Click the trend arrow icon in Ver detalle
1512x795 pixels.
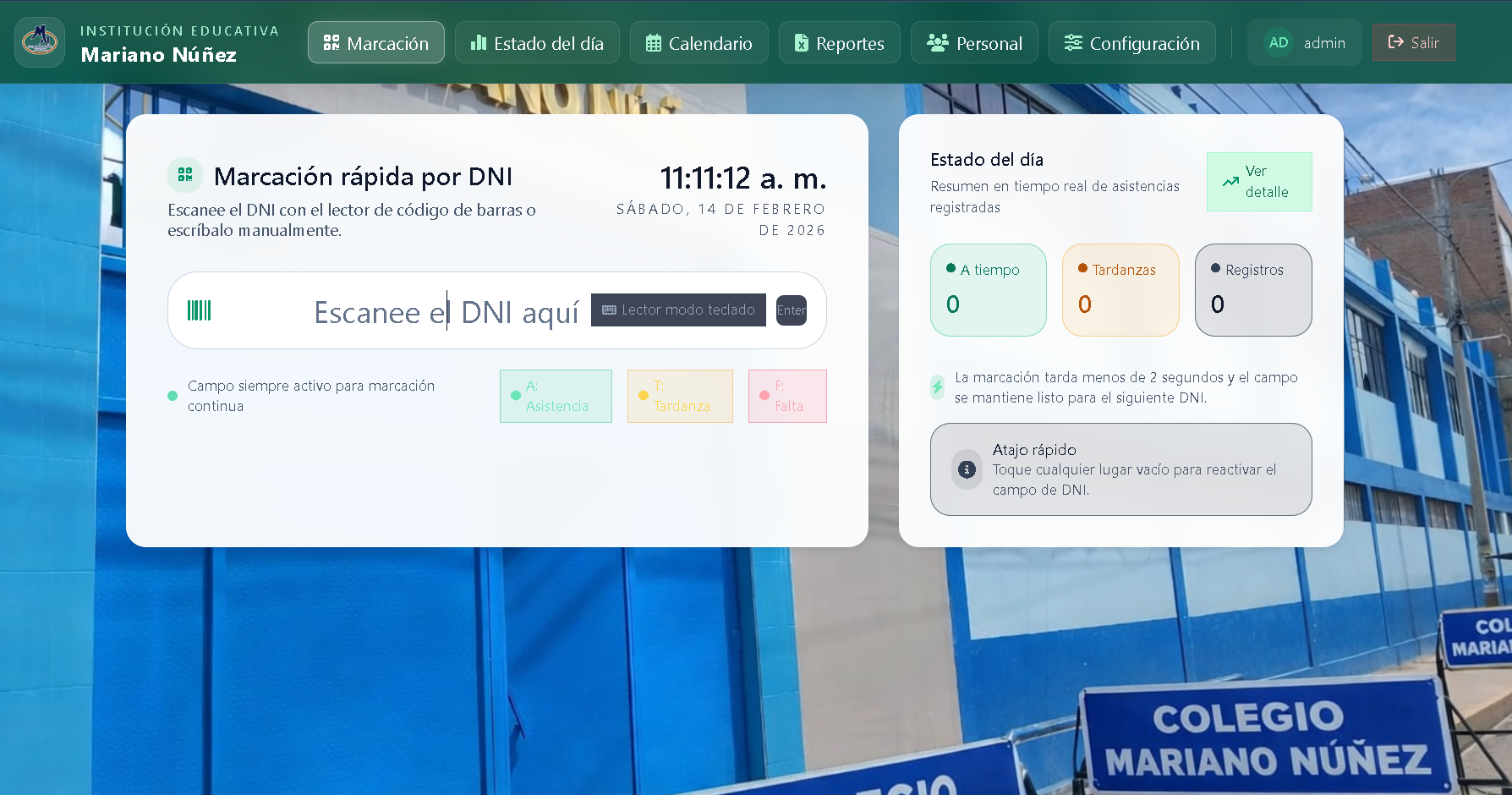pos(1230,182)
